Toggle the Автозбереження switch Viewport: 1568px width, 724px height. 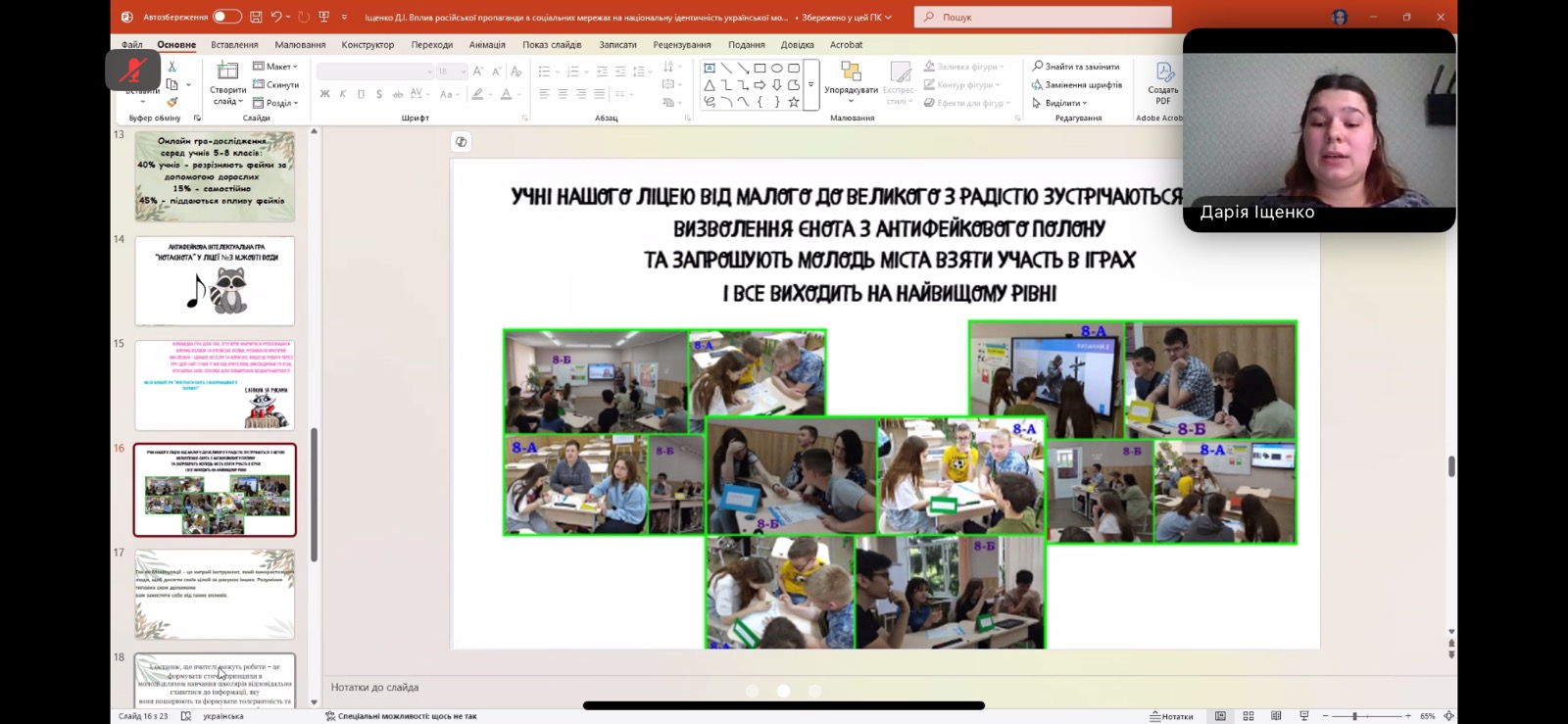coord(226,17)
